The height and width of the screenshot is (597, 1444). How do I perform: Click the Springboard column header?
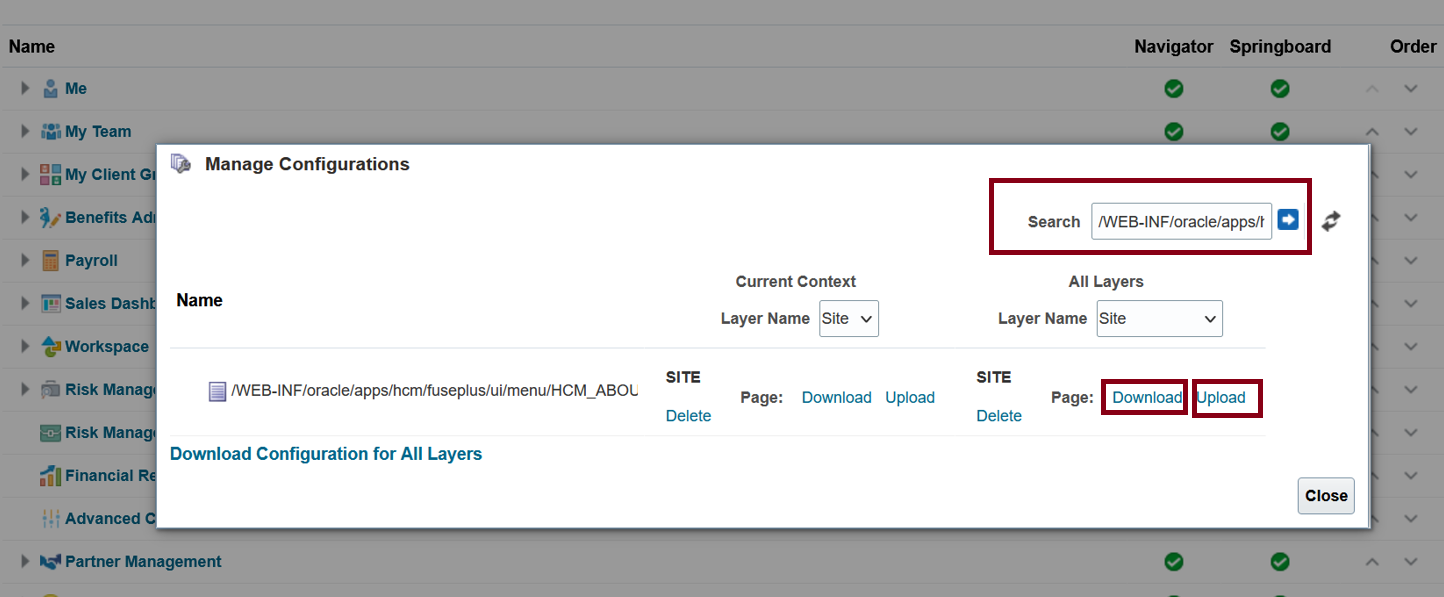coord(1280,47)
